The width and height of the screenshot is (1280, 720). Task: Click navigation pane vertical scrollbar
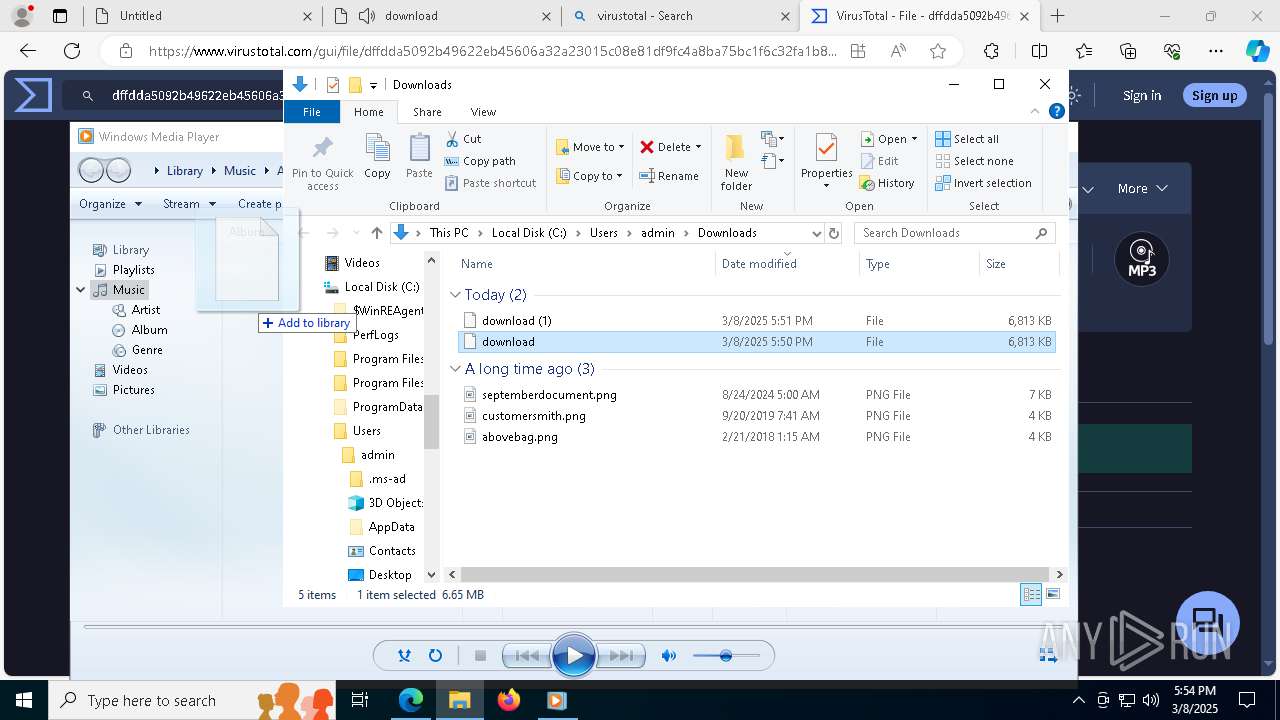click(432, 422)
